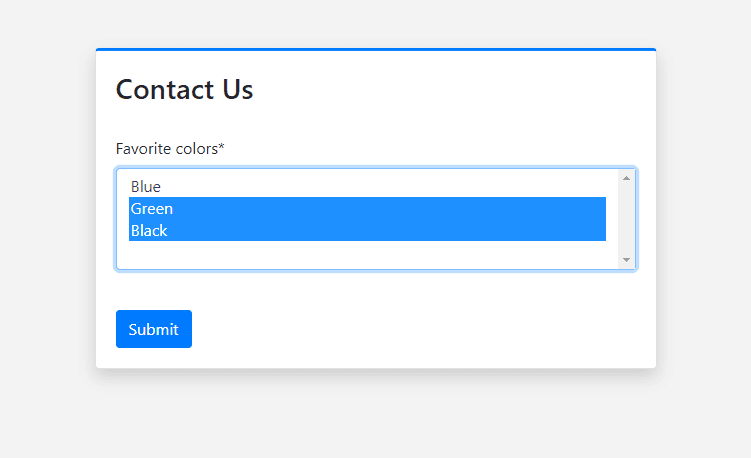Screen dimensions: 751x458
Task: Submit the Contact Us form
Action: 154,329
